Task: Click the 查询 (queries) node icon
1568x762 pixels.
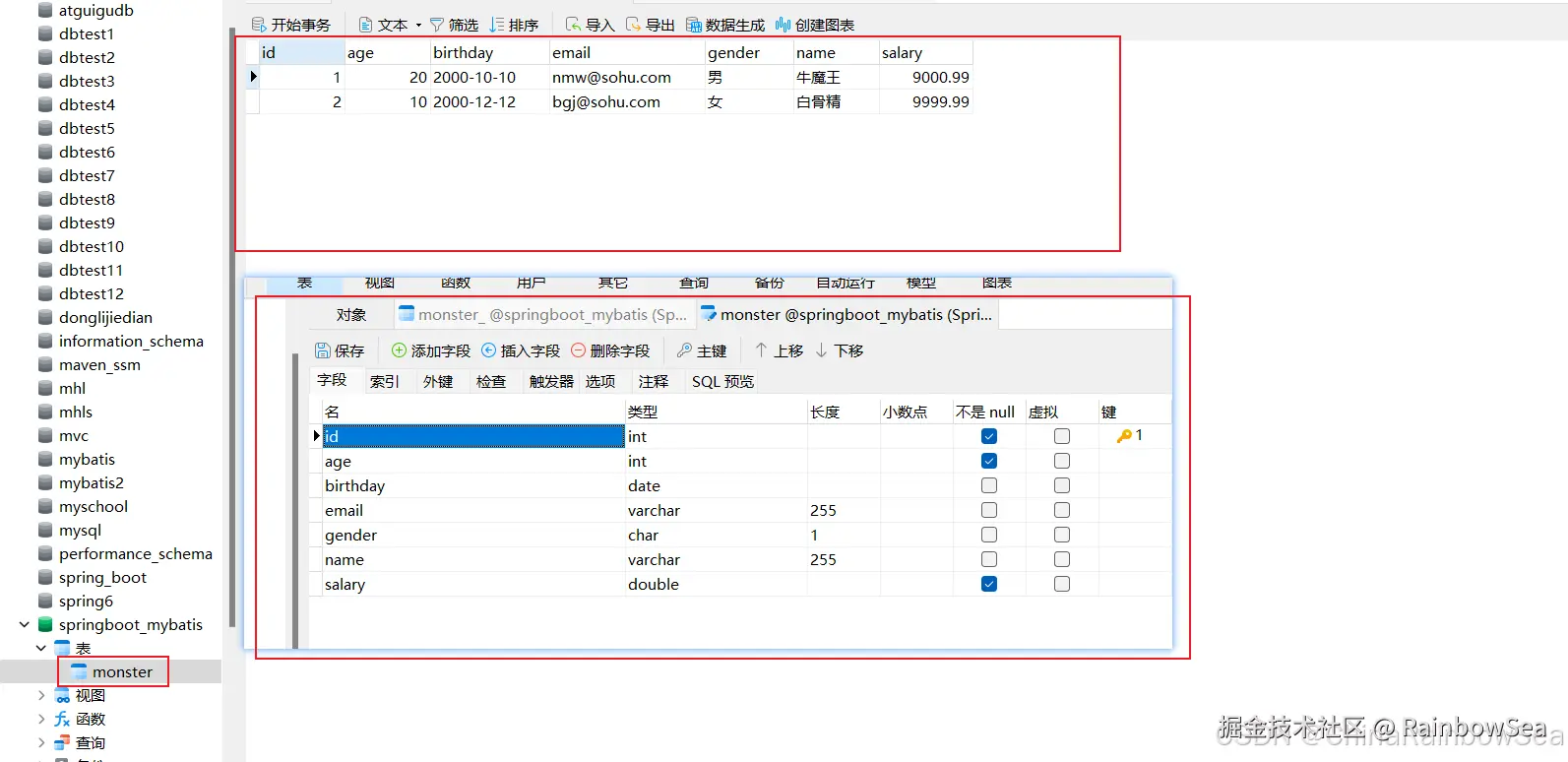Action: tap(63, 742)
